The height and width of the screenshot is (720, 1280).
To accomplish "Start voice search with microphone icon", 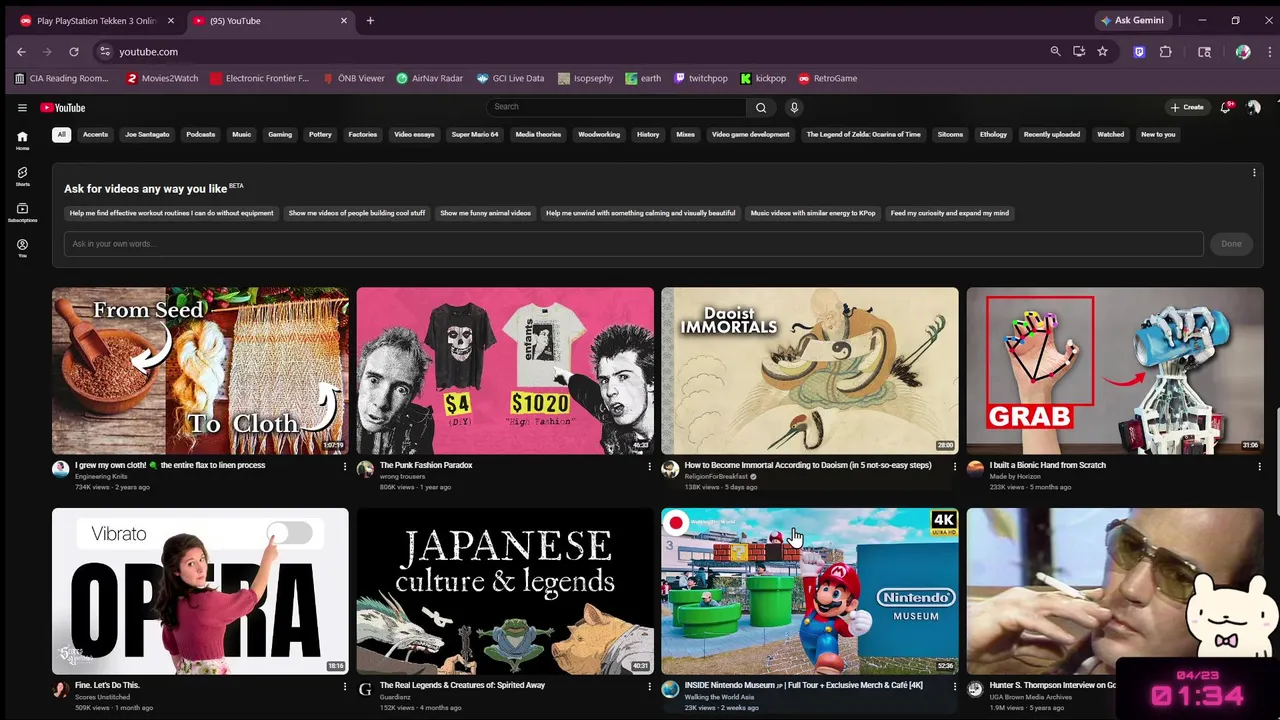I will click(x=794, y=107).
